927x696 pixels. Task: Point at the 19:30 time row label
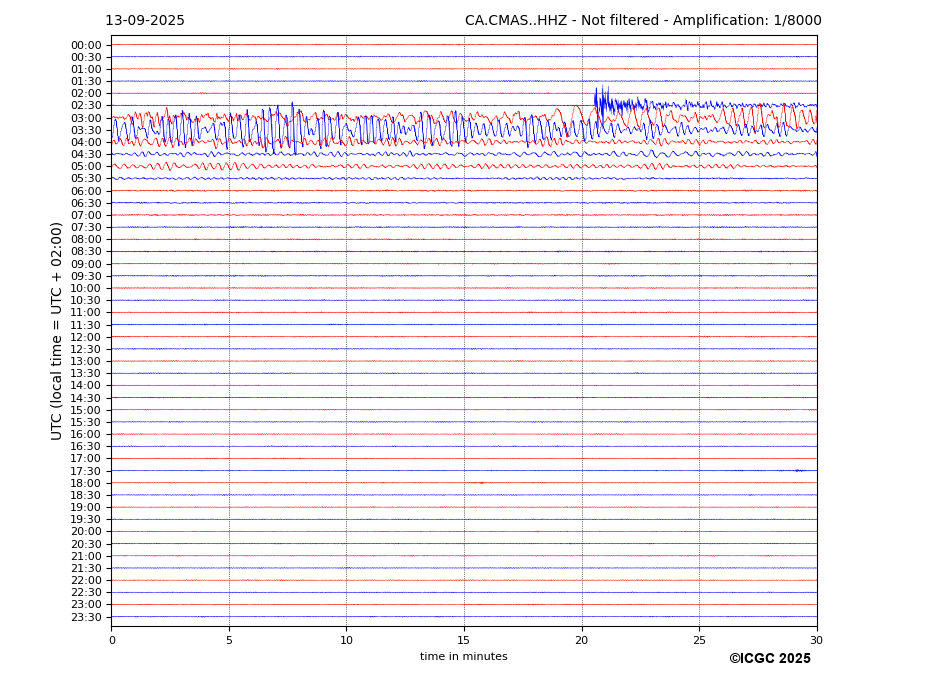click(x=86, y=520)
